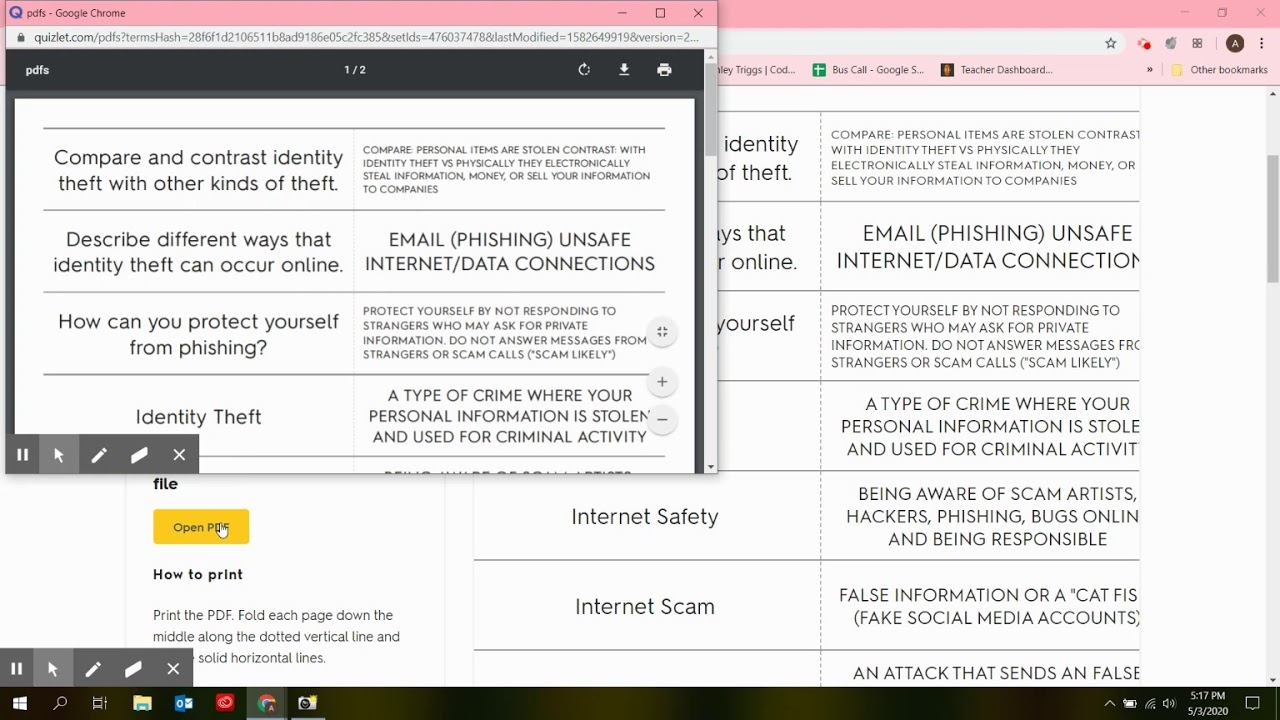Open the Chrome profile avatar "A"
Screen dimensions: 1280x720
(1235, 43)
